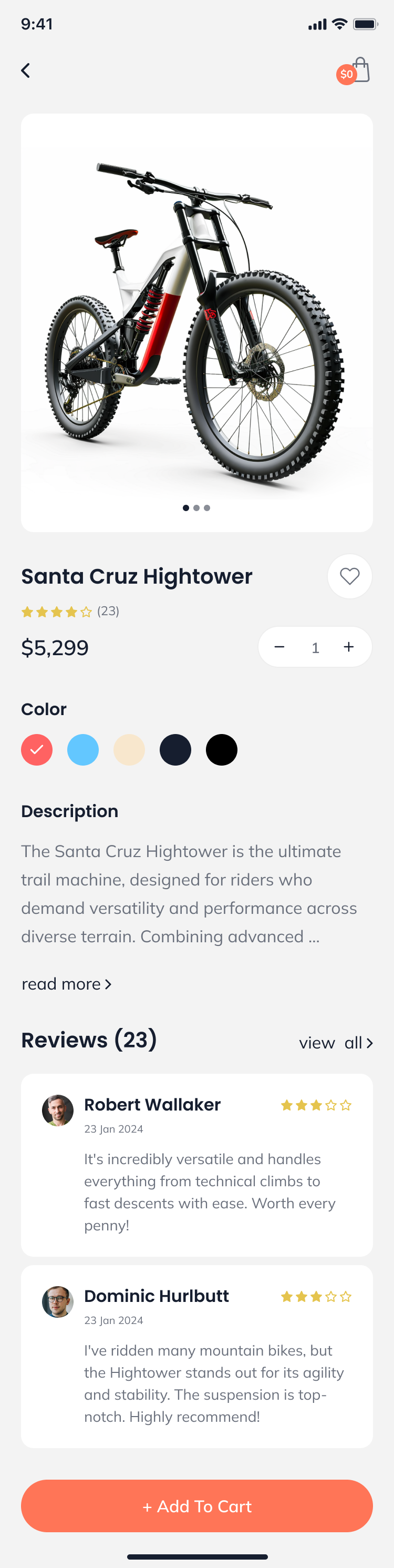Tap Robert Wallaker's review star rating

pyautogui.click(x=316, y=1105)
